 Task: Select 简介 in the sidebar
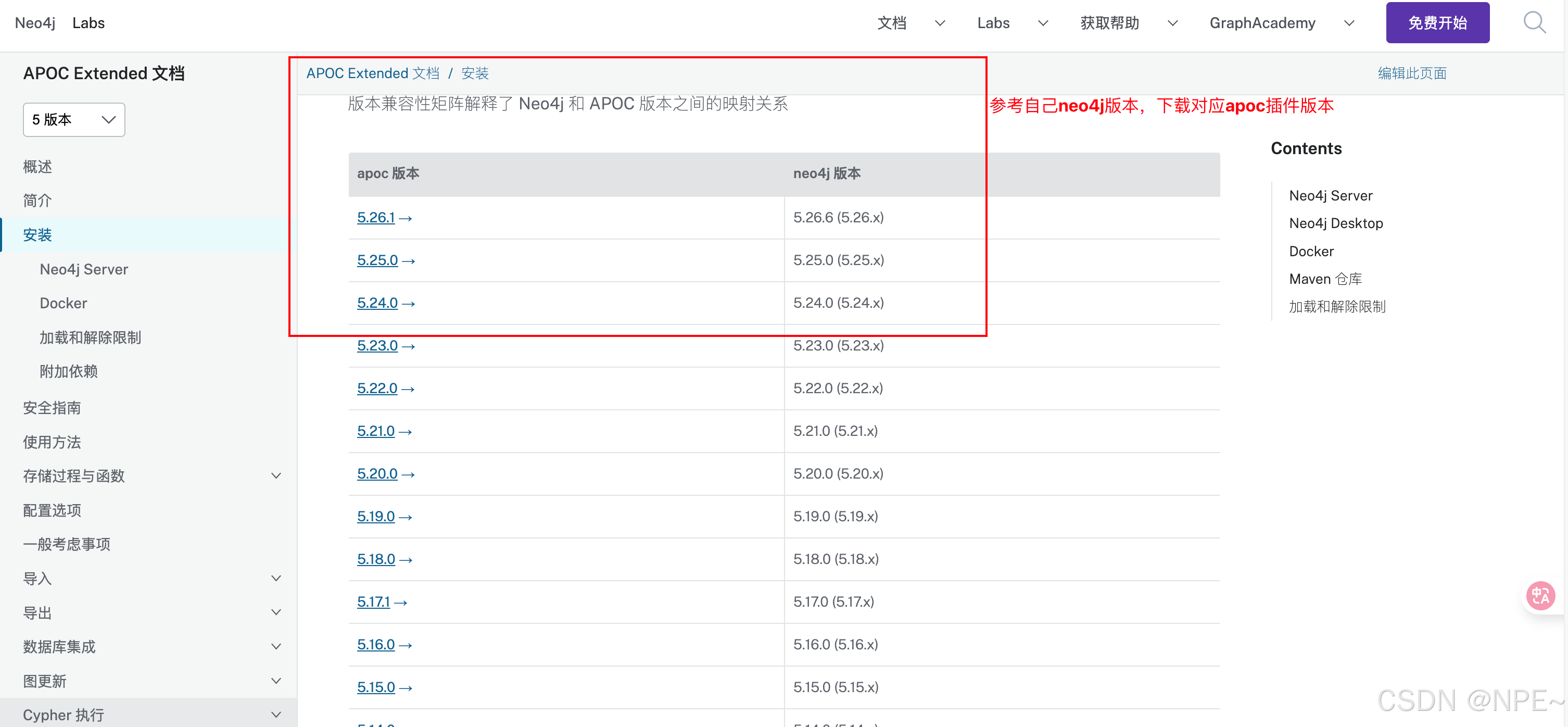[x=37, y=200]
